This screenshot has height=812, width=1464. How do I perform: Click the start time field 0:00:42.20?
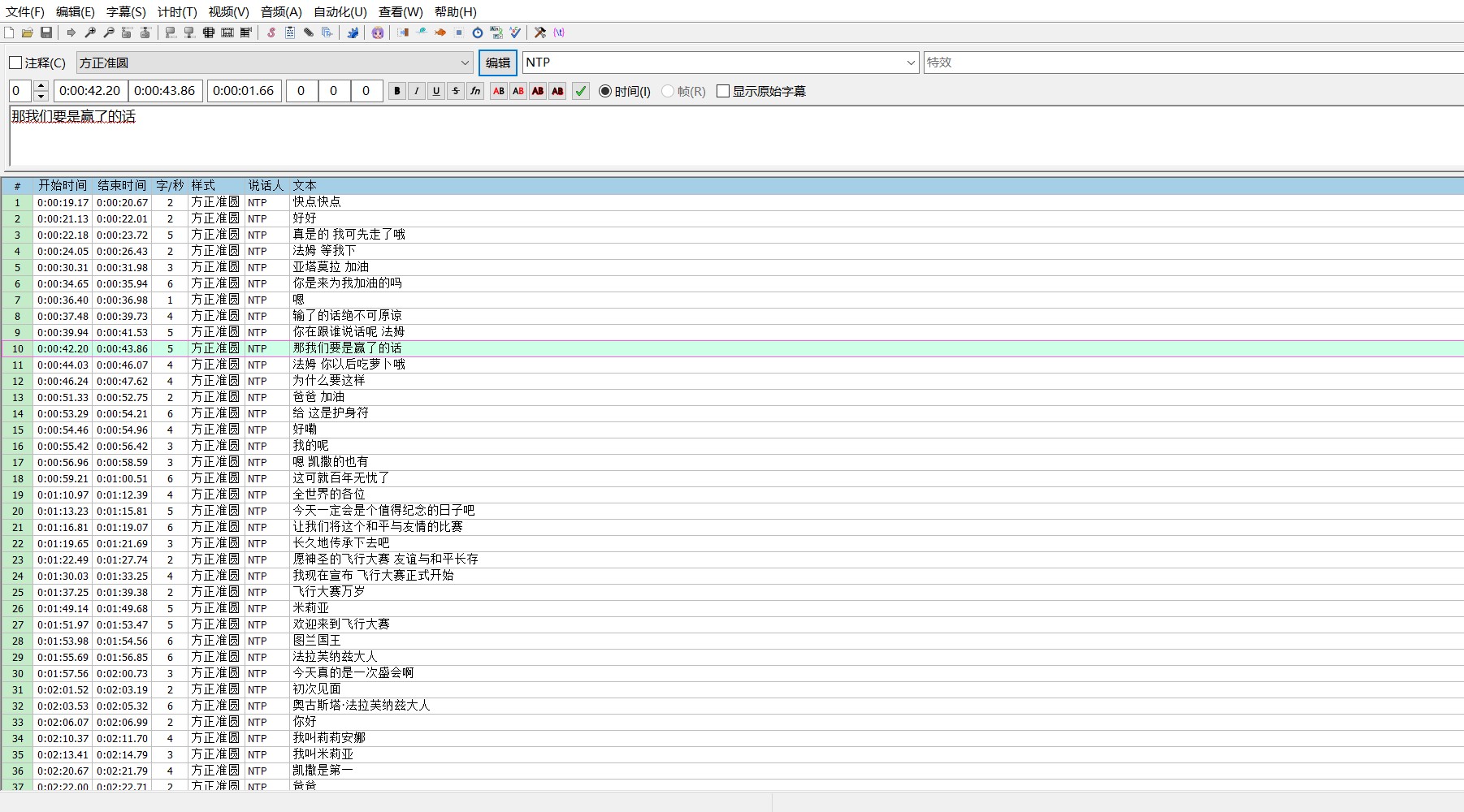[x=89, y=91]
